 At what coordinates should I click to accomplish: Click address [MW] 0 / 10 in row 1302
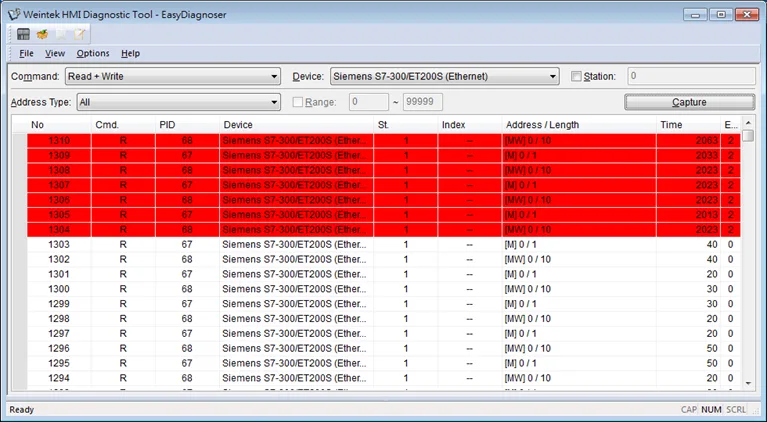click(528, 259)
